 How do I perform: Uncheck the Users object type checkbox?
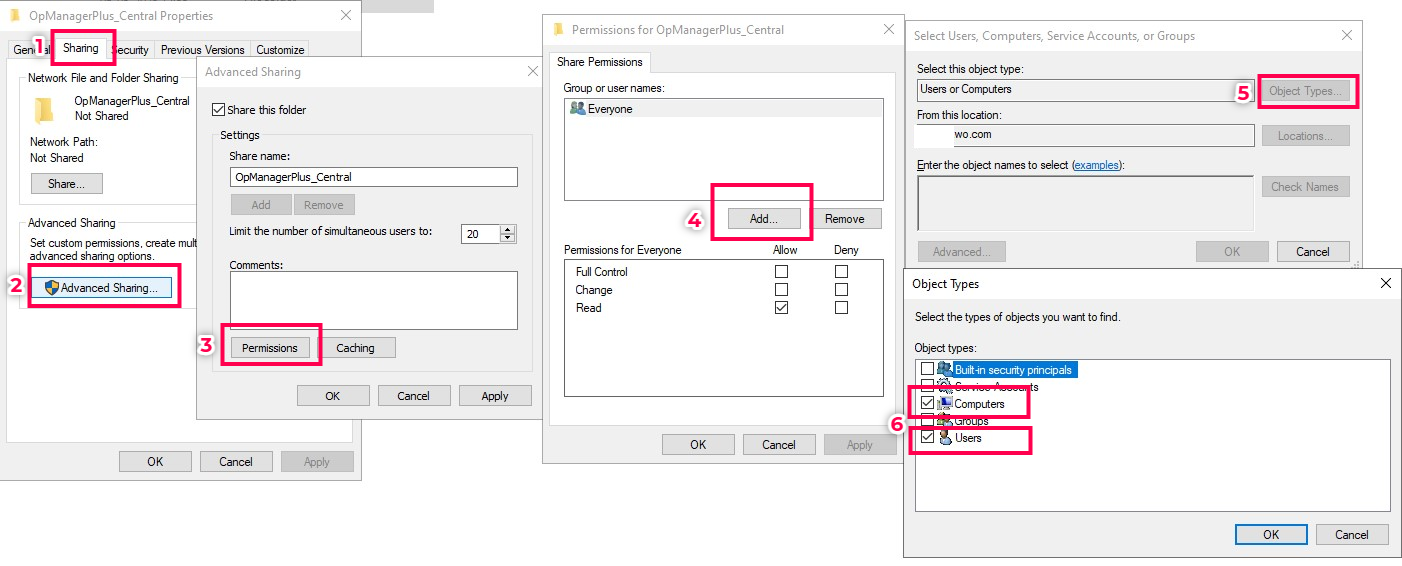point(927,437)
